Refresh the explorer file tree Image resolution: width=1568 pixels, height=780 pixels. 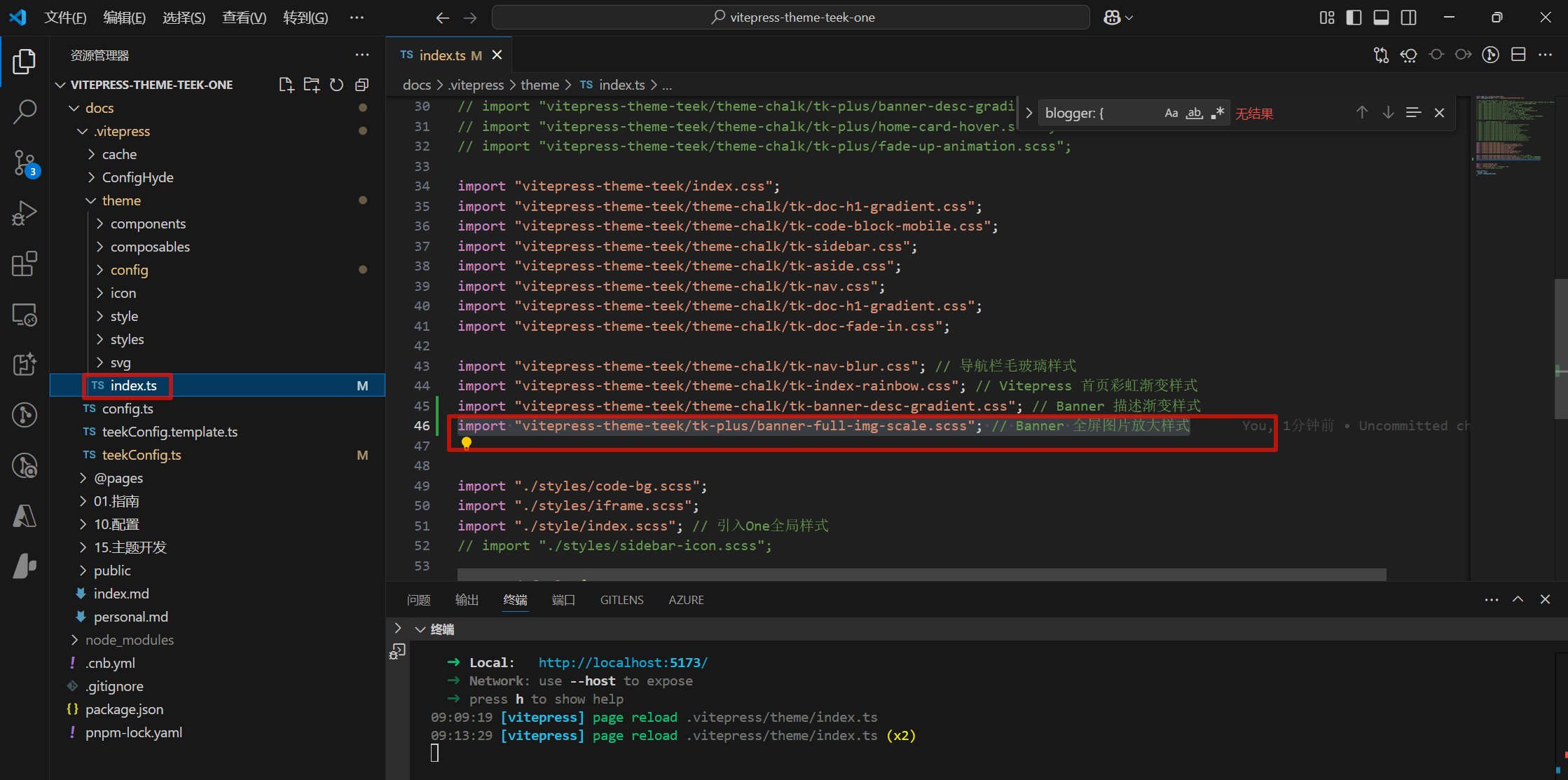(337, 85)
